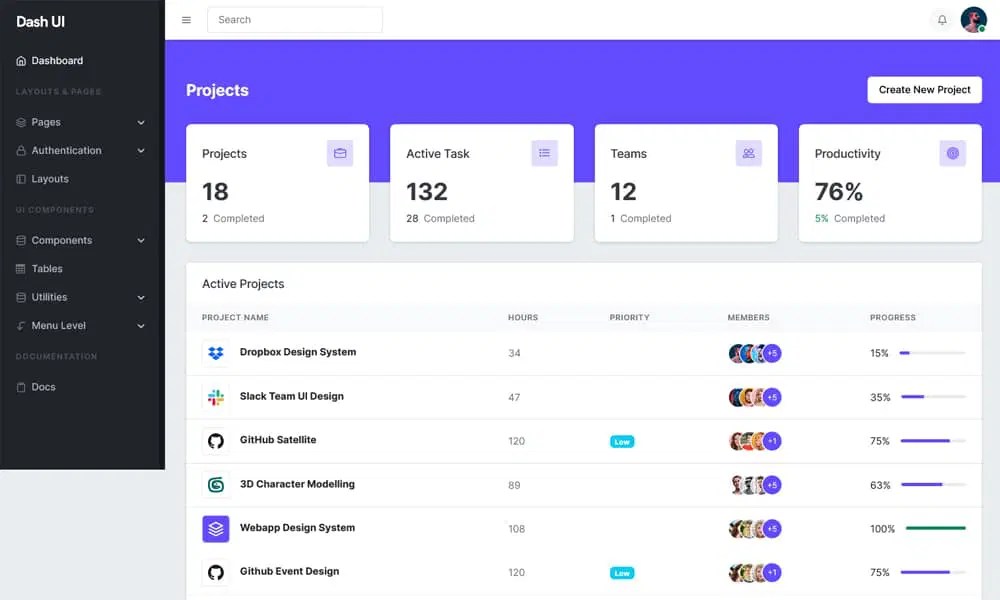Click the 3D Character Modelling project icon

(214, 484)
